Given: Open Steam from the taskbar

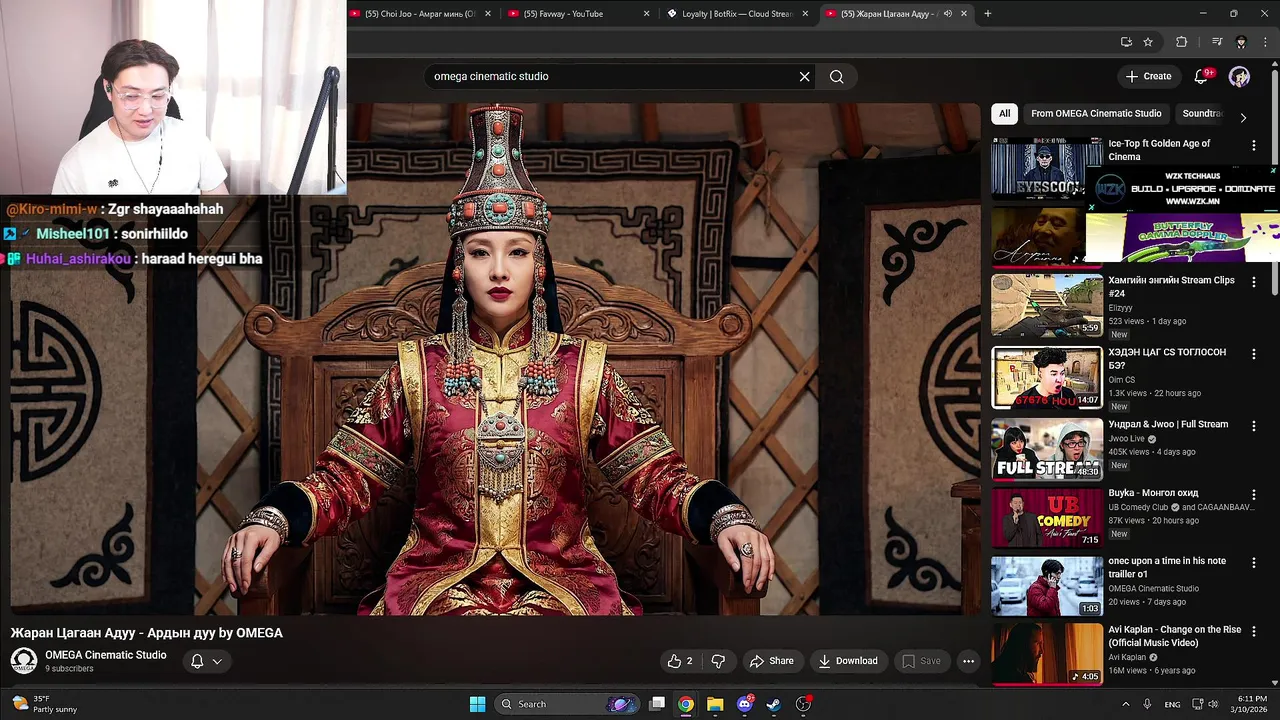Looking at the screenshot, I should (x=773, y=704).
